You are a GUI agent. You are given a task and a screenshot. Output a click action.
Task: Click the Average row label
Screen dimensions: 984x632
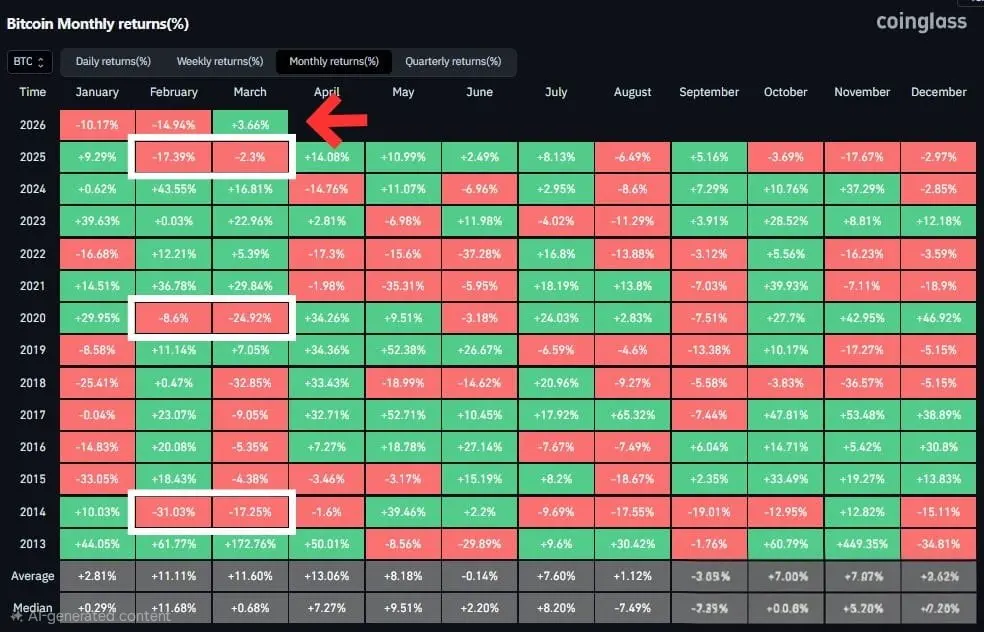[x=33, y=576]
